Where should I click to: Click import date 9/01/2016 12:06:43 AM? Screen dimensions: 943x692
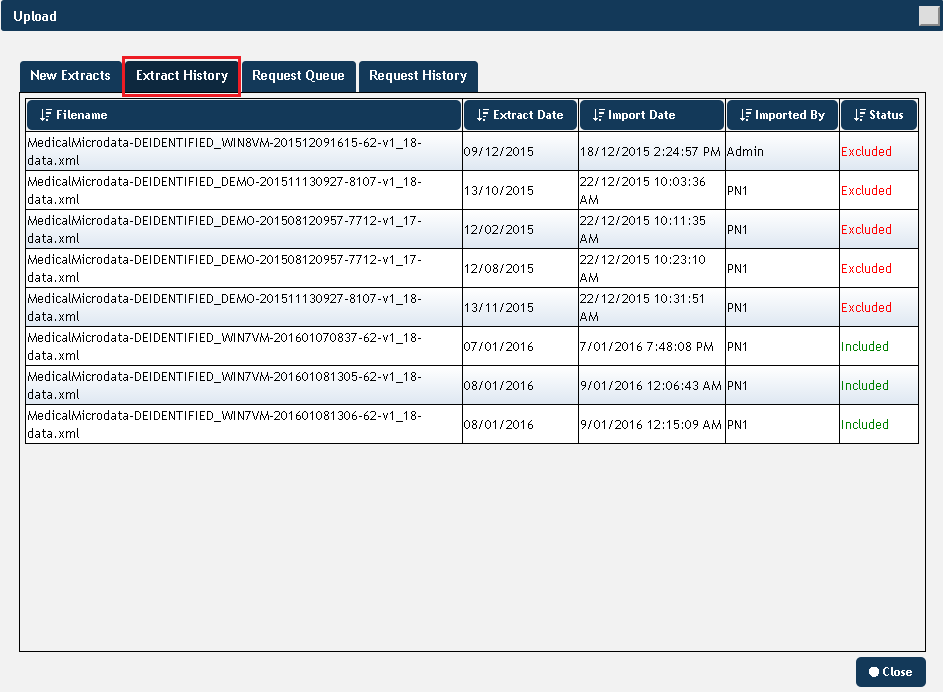(x=651, y=386)
